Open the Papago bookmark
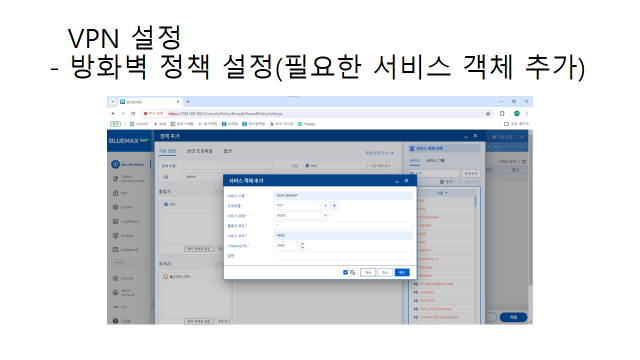This screenshot has height=360, width=640. tap(307, 124)
